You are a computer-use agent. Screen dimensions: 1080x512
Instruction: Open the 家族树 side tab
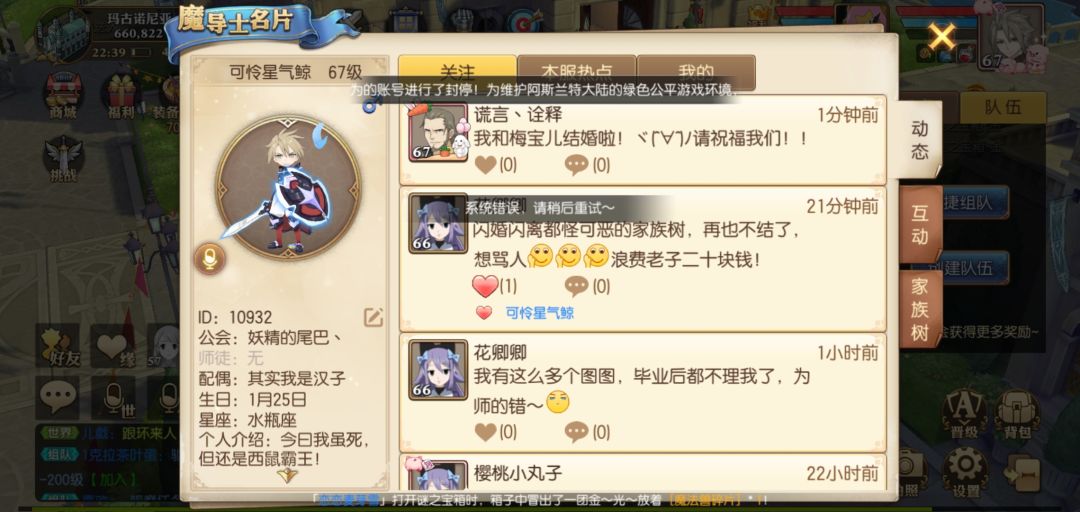[920, 309]
